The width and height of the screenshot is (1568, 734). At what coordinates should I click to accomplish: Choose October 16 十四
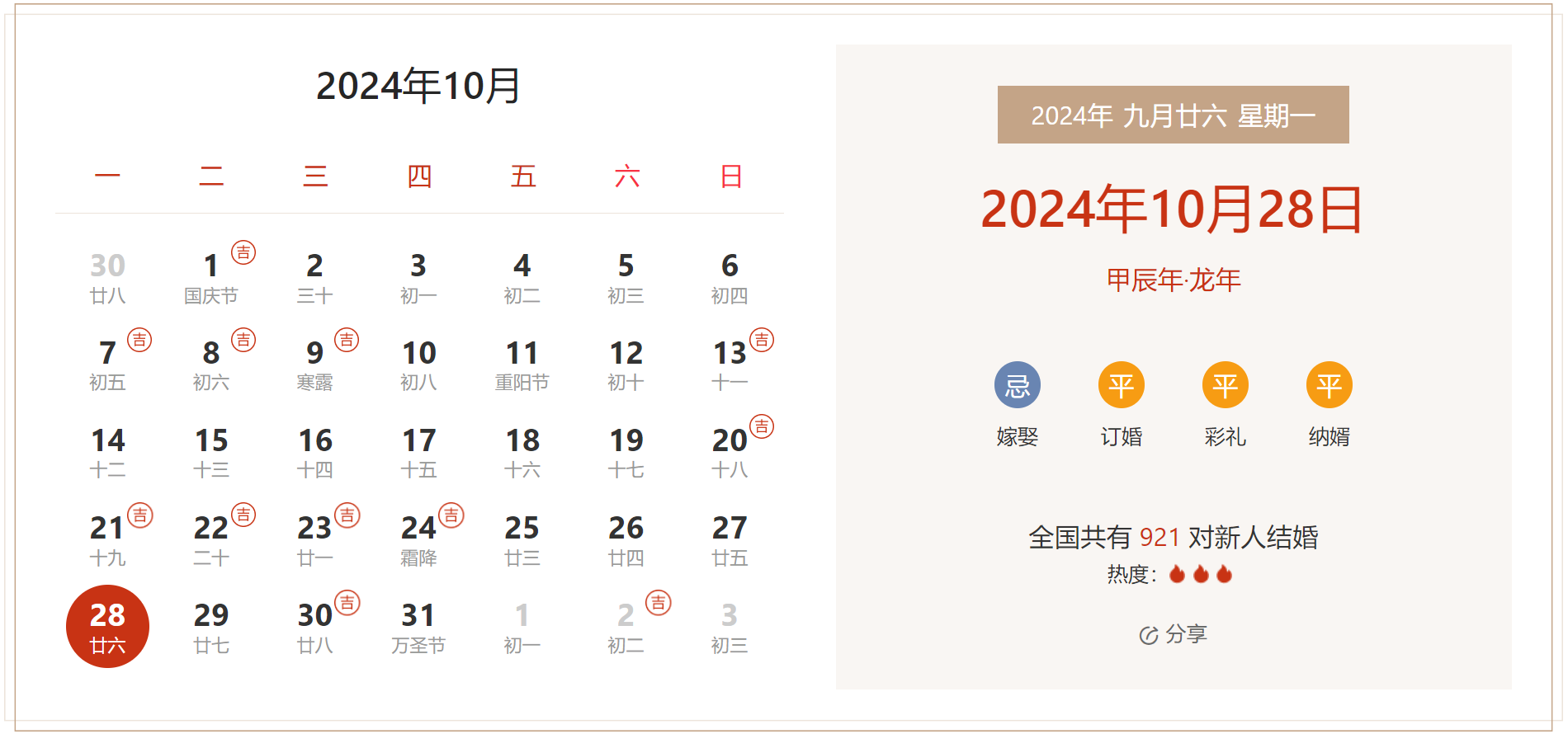(315, 453)
